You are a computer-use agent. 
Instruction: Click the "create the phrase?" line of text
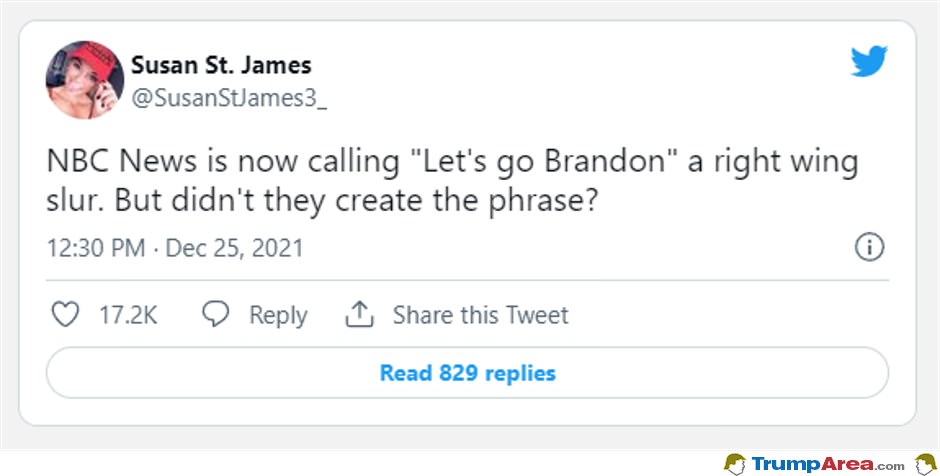click(465, 202)
